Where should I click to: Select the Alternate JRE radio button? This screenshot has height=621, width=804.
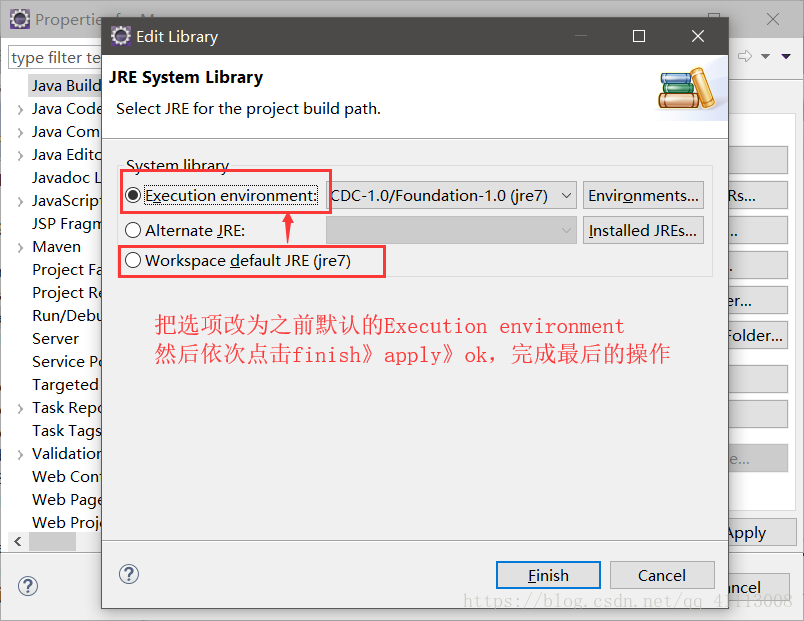click(x=133, y=230)
